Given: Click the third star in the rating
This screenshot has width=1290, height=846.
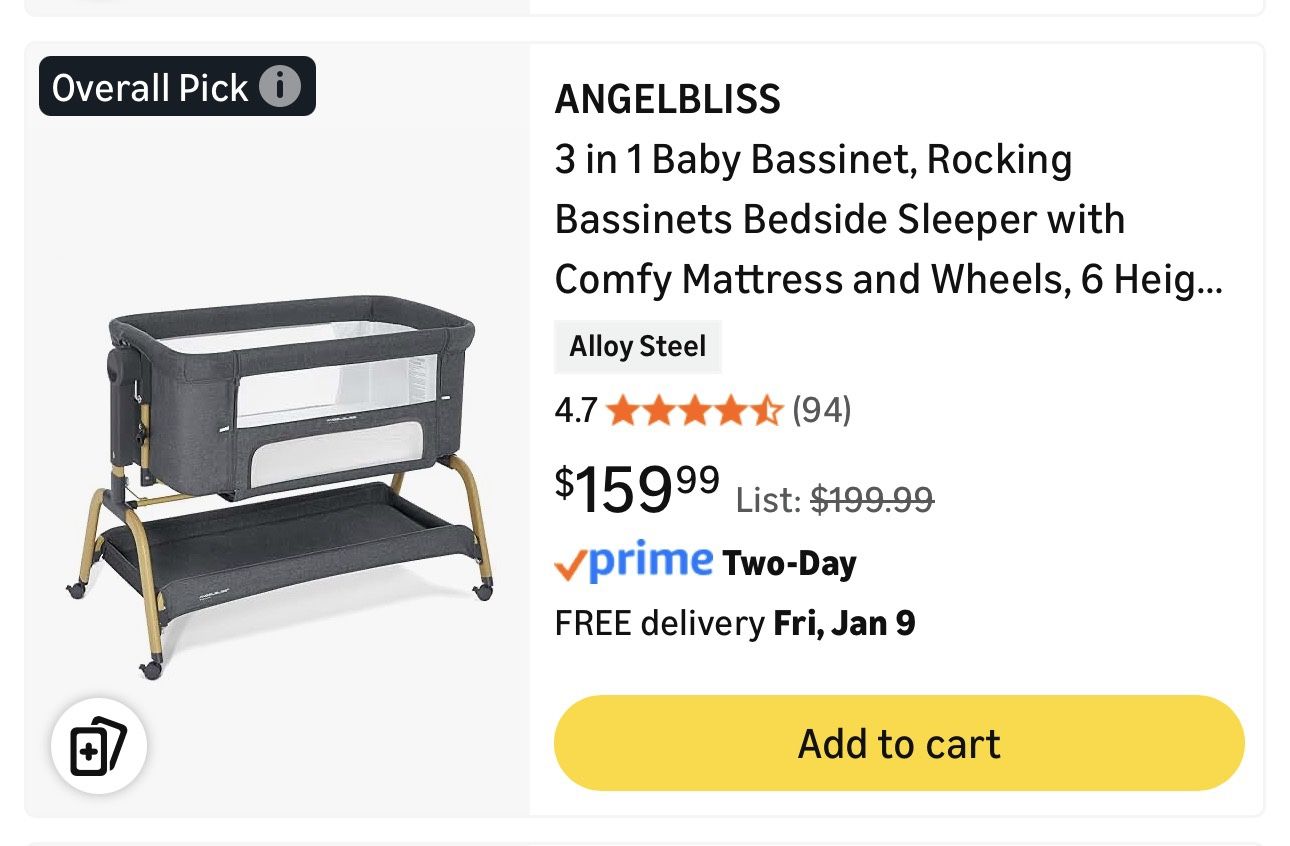Looking at the screenshot, I should pos(695,409).
